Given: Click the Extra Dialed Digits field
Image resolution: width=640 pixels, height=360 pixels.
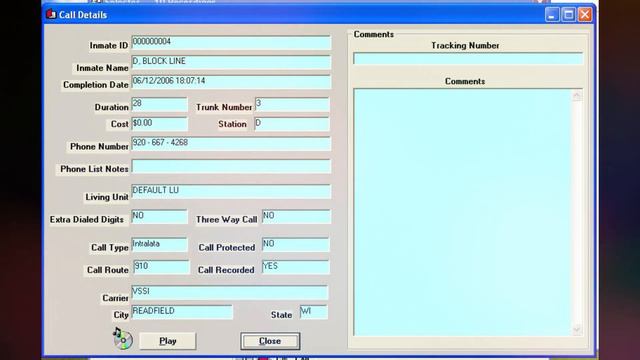Looking at the screenshot, I should 160,217.
